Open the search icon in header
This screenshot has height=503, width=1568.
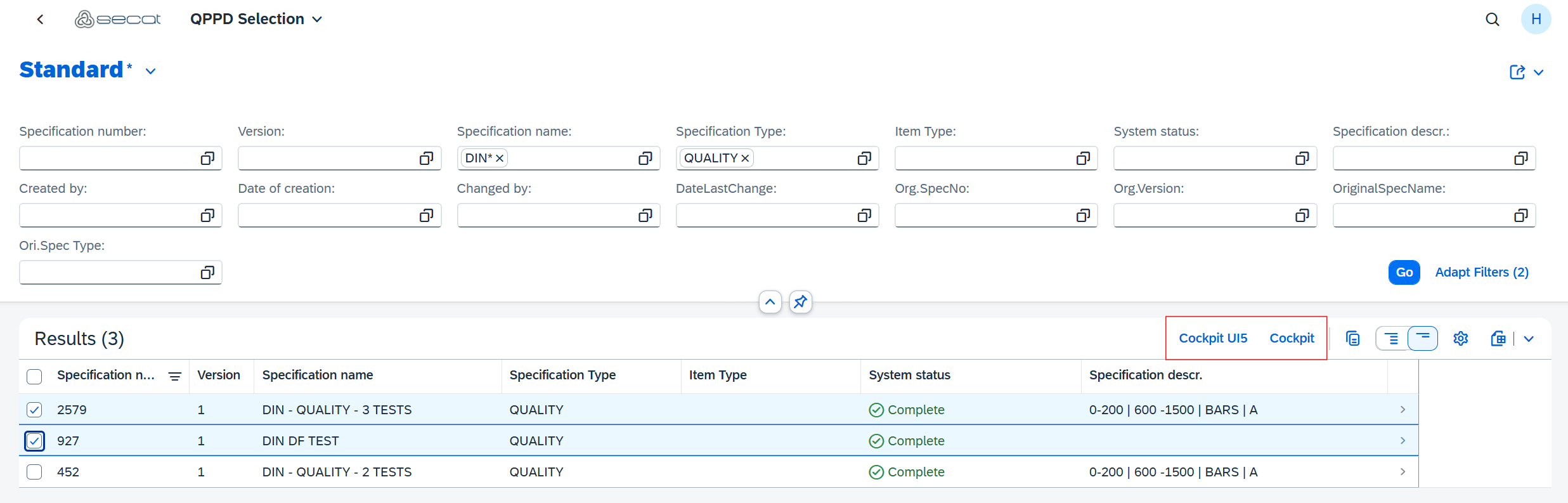1492,20
